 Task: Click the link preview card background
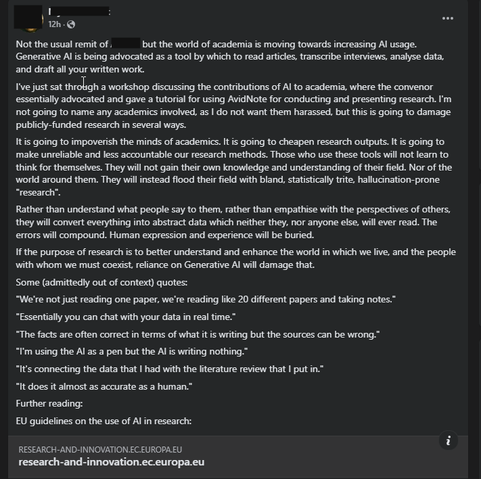tap(238, 457)
